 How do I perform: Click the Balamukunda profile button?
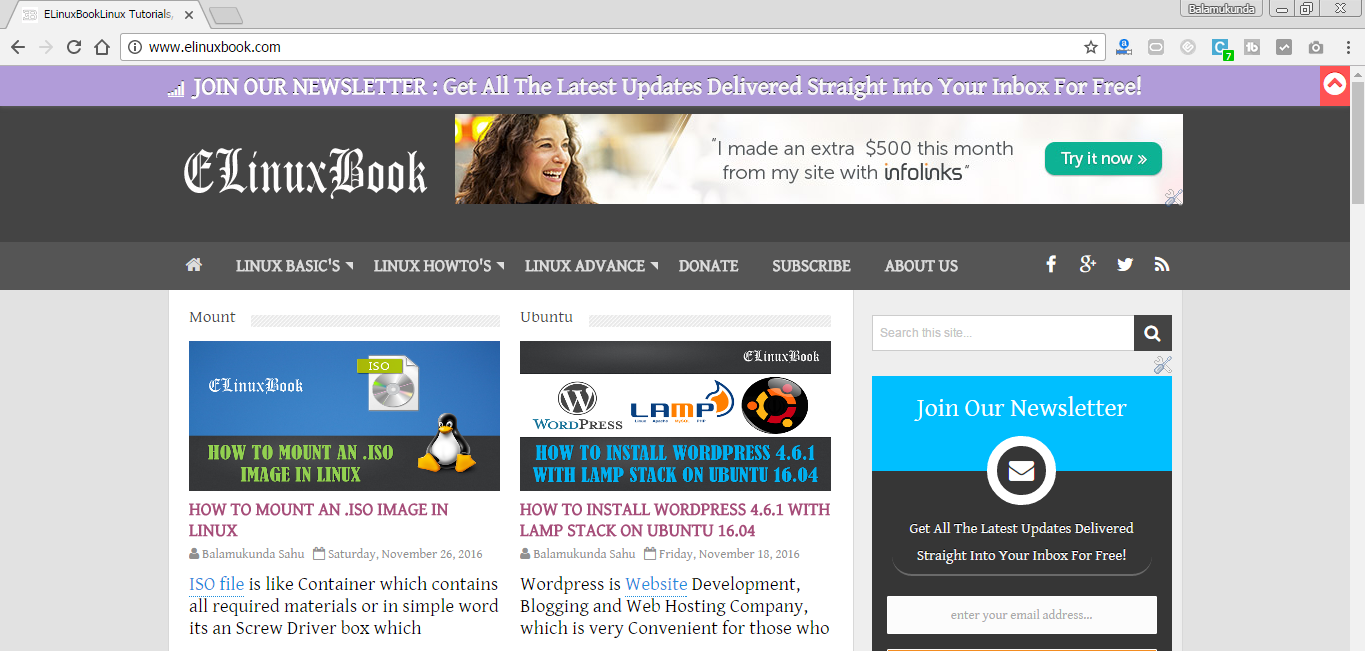click(x=1223, y=8)
